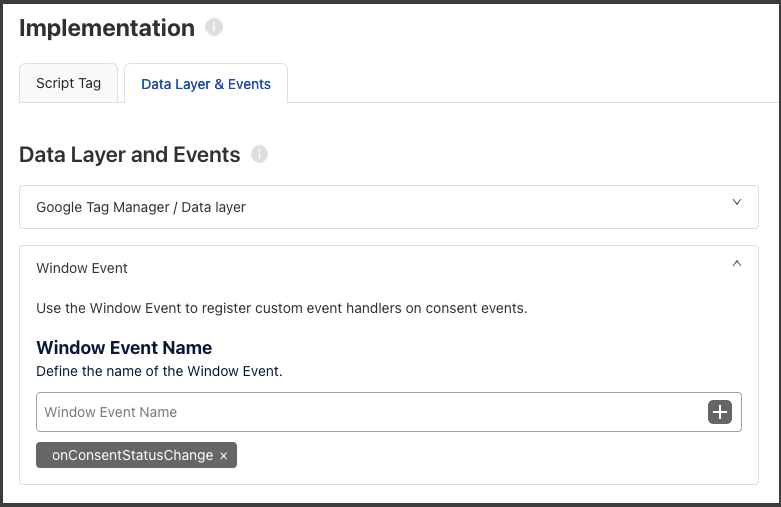This screenshot has height=507, width=781.
Task: Click the 'Use the Window Event to register' description
Action: (x=281, y=308)
